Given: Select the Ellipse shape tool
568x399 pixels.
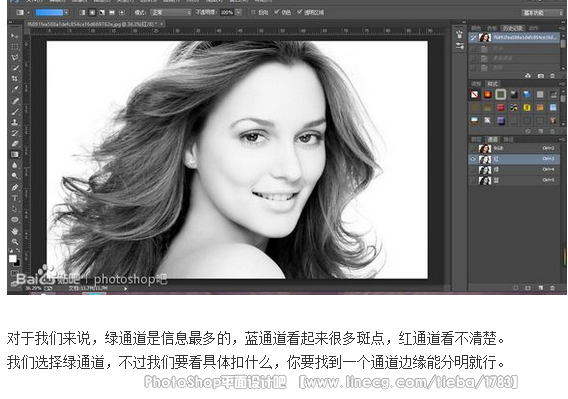Looking at the screenshot, I should pos(14,220).
